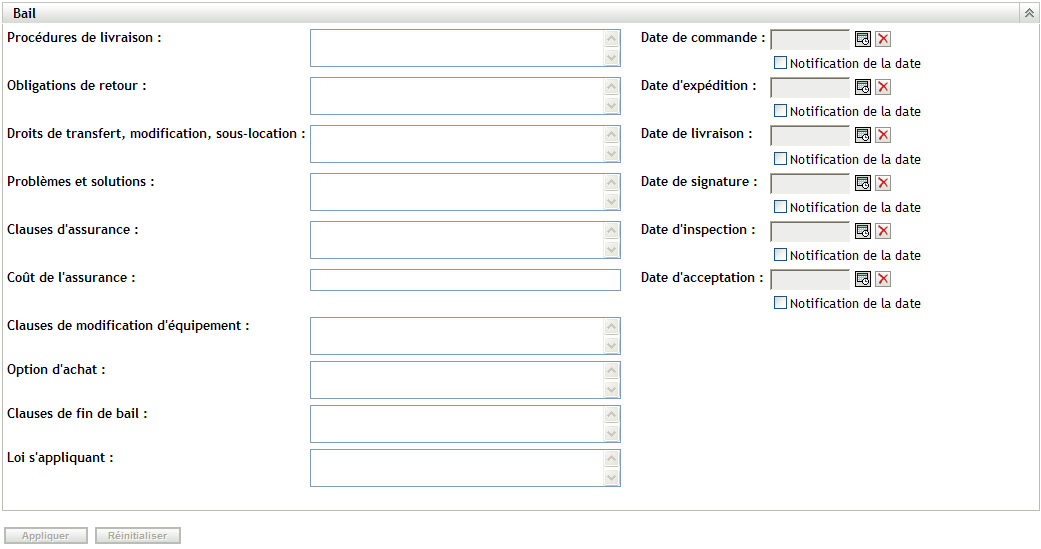
Task: Check notification box under Date d'acceptation
Action: coord(781,303)
